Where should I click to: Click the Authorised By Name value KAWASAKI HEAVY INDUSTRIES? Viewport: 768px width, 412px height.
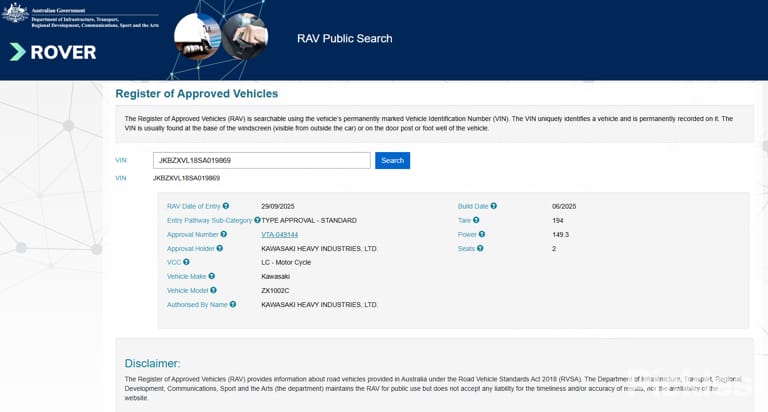(x=319, y=305)
